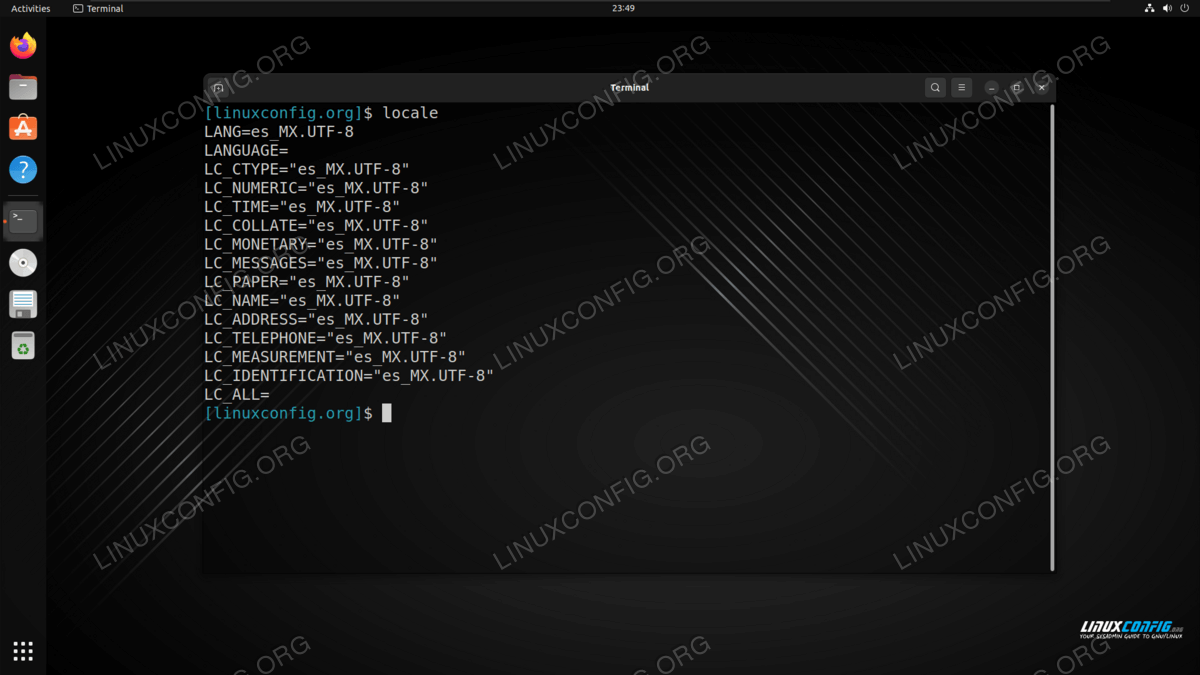
Task: Maximize the Terminal window
Action: coord(1016,88)
